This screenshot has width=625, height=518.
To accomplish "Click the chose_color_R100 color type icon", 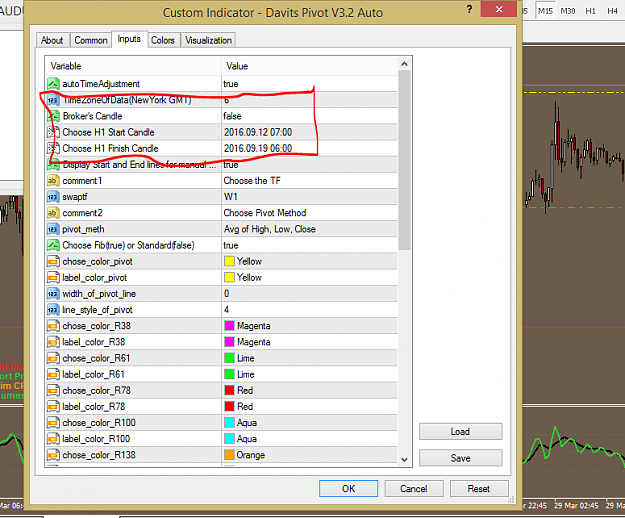I will tap(53, 423).
